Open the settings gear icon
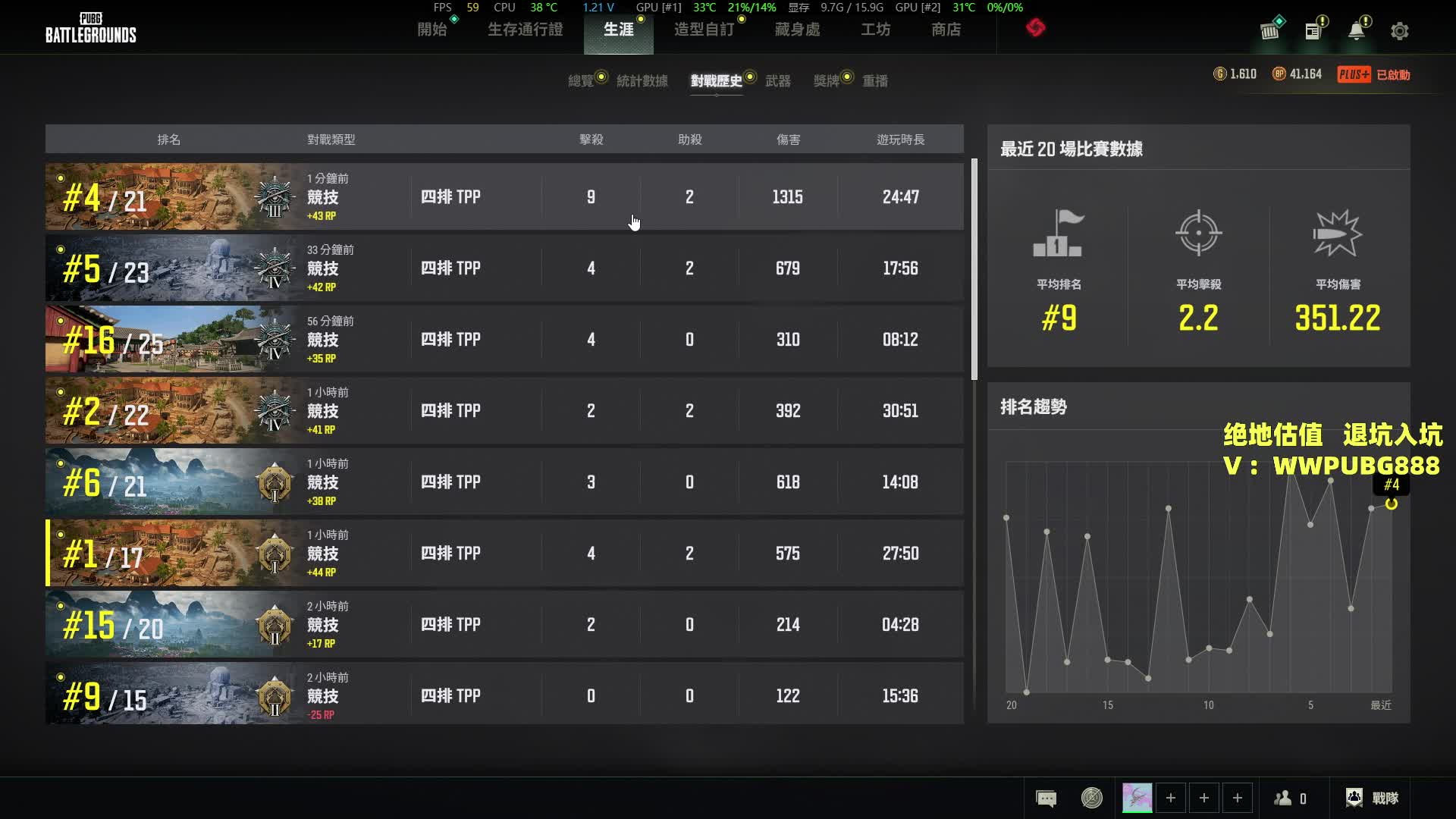Viewport: 1456px width, 819px height. pos(1399,31)
